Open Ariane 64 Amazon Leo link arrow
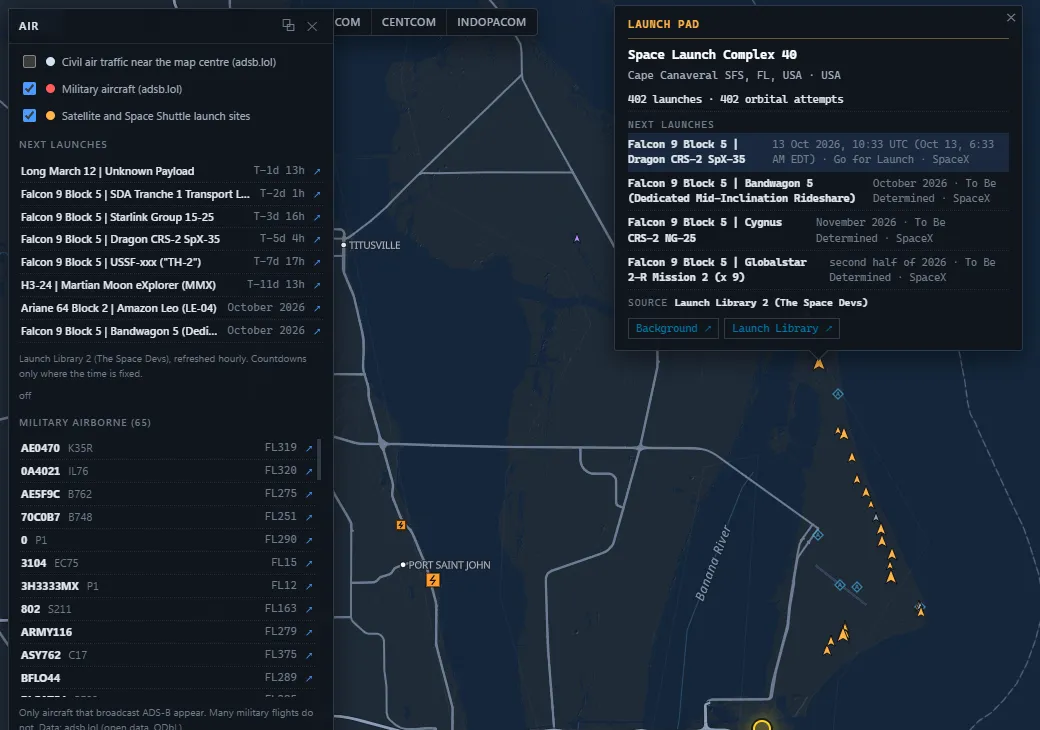Image resolution: width=1040 pixels, height=730 pixels. click(x=317, y=308)
